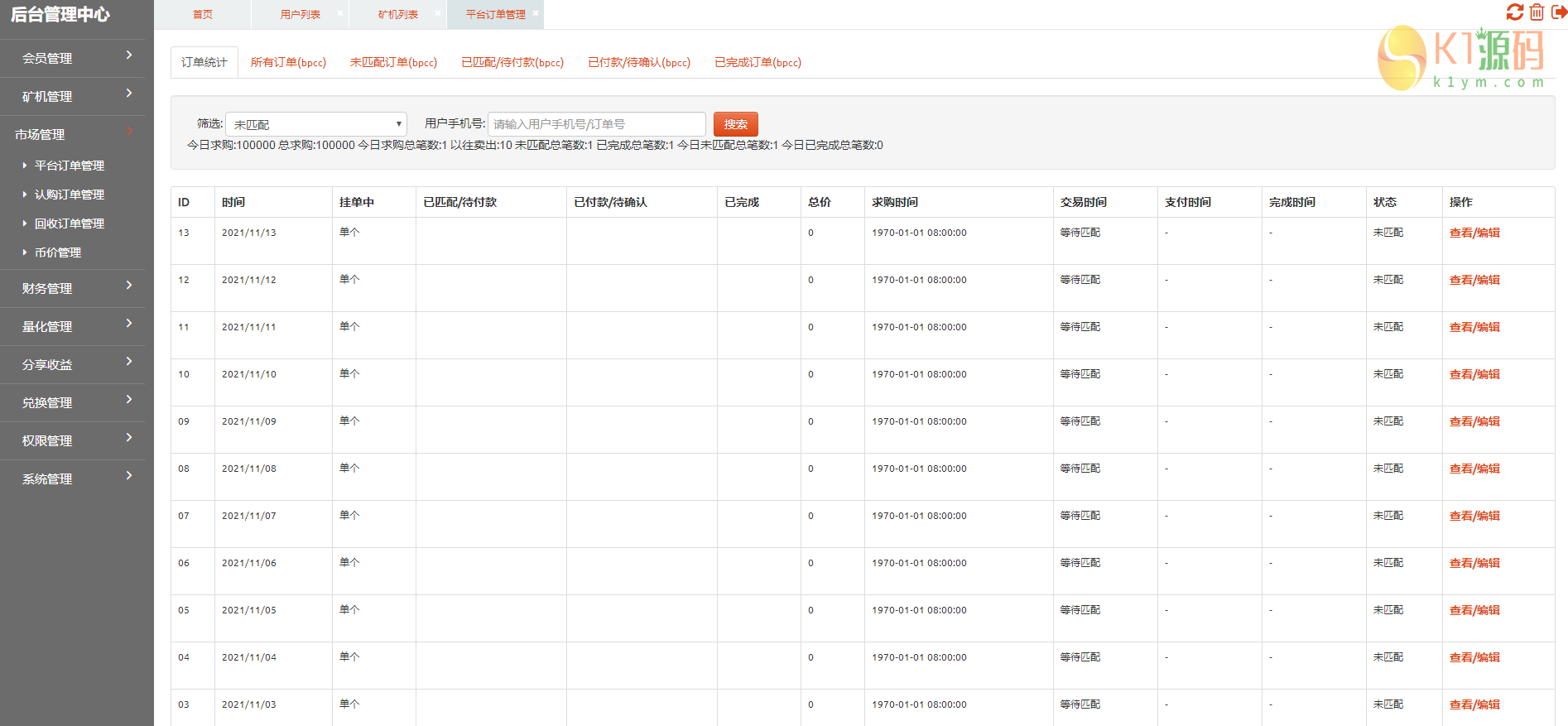Viewport: 1568px width, 726px height.
Task: Open 回收订单管理 in the sidebar
Action: (70, 224)
